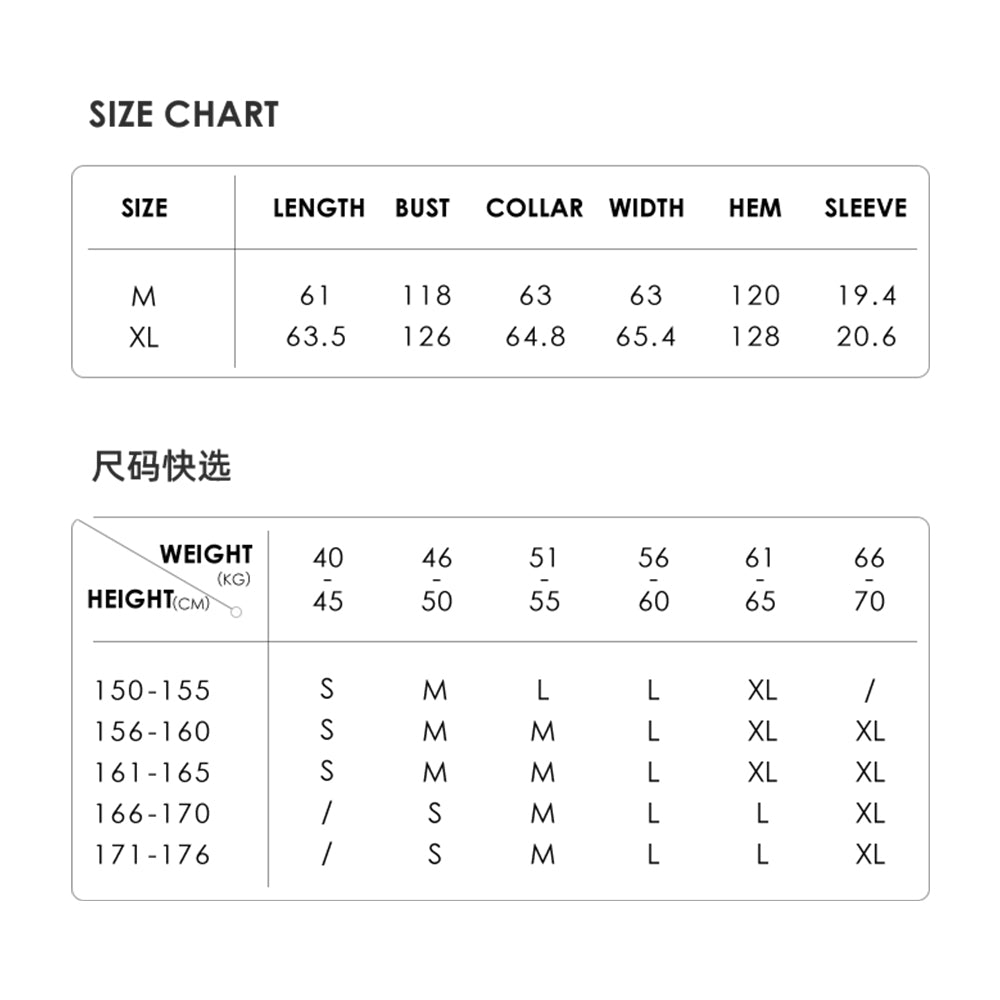This screenshot has width=1000, height=1000.
Task: Select the LENGTH column header
Action: (319, 208)
